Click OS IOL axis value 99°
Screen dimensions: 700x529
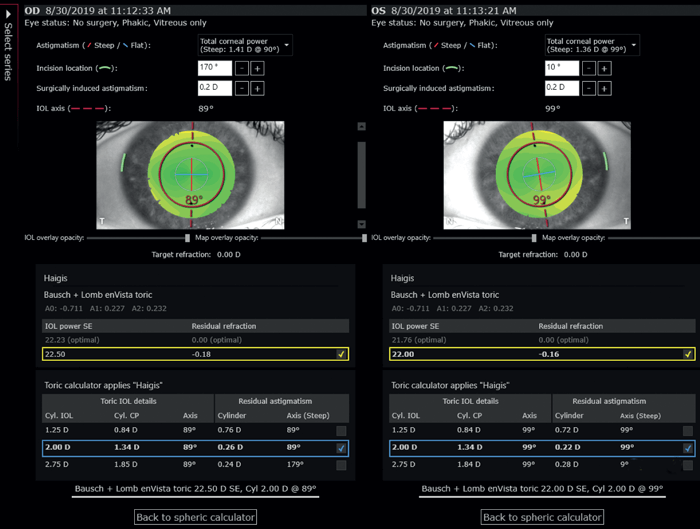click(553, 108)
